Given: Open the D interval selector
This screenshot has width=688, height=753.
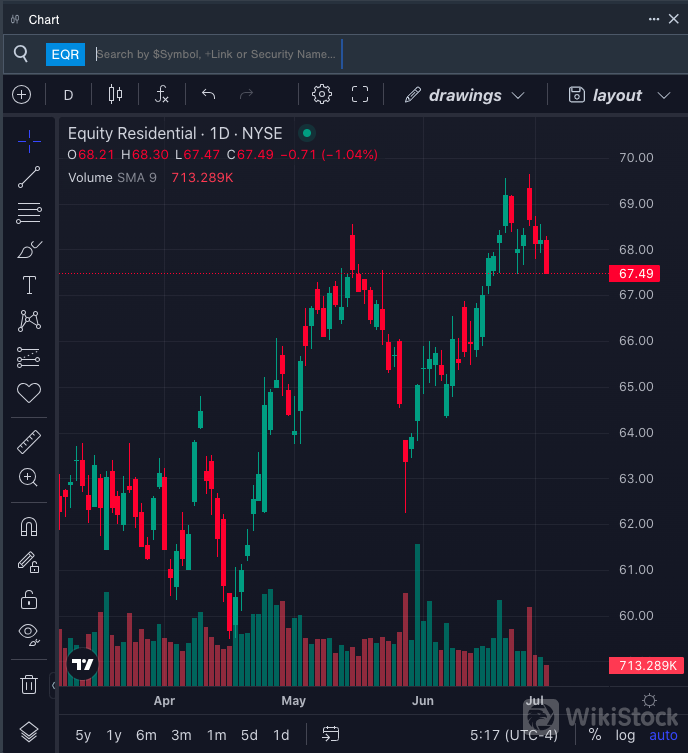Looking at the screenshot, I should (69, 95).
